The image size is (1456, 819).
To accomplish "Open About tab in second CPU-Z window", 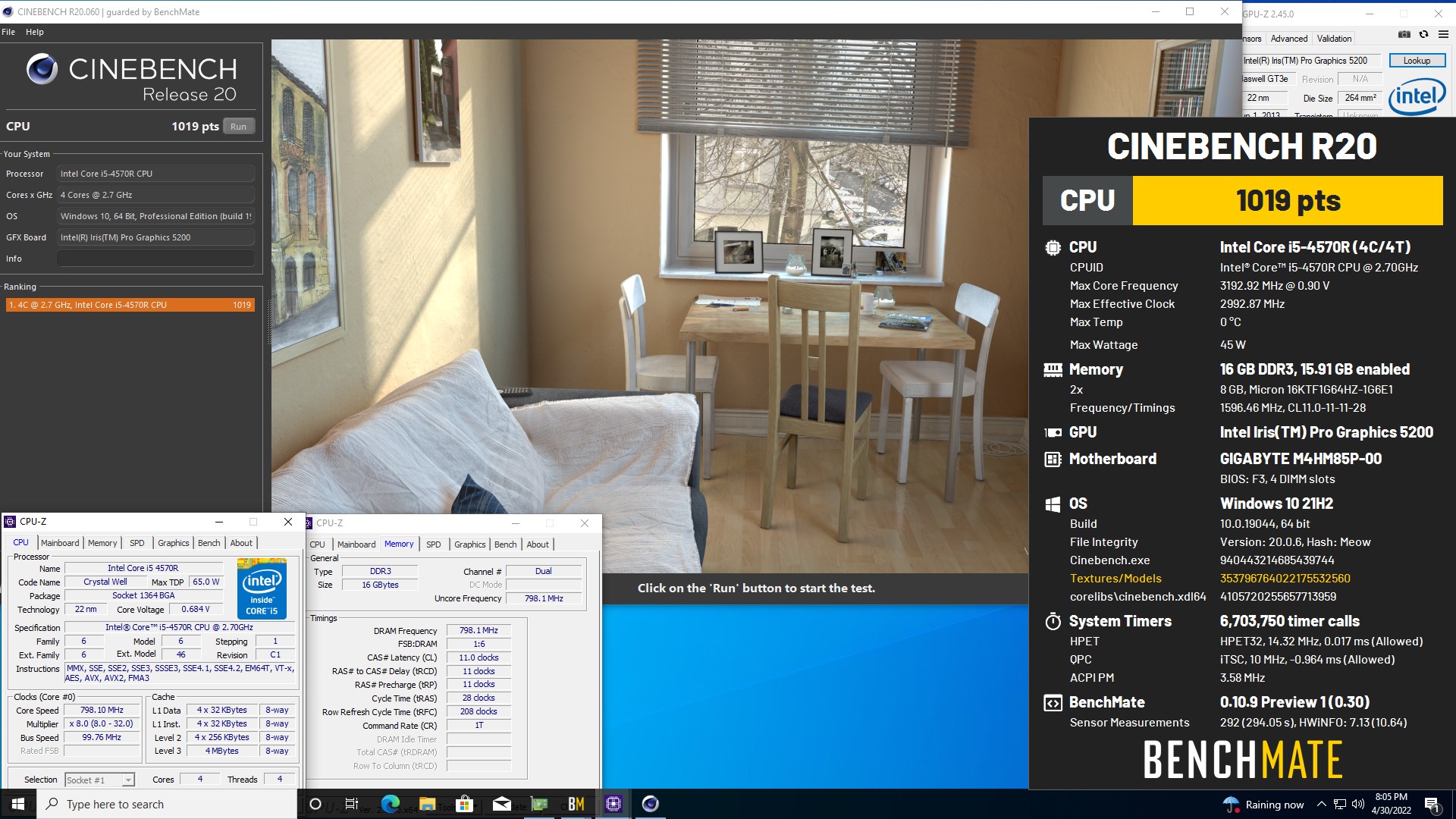I will click(x=538, y=544).
